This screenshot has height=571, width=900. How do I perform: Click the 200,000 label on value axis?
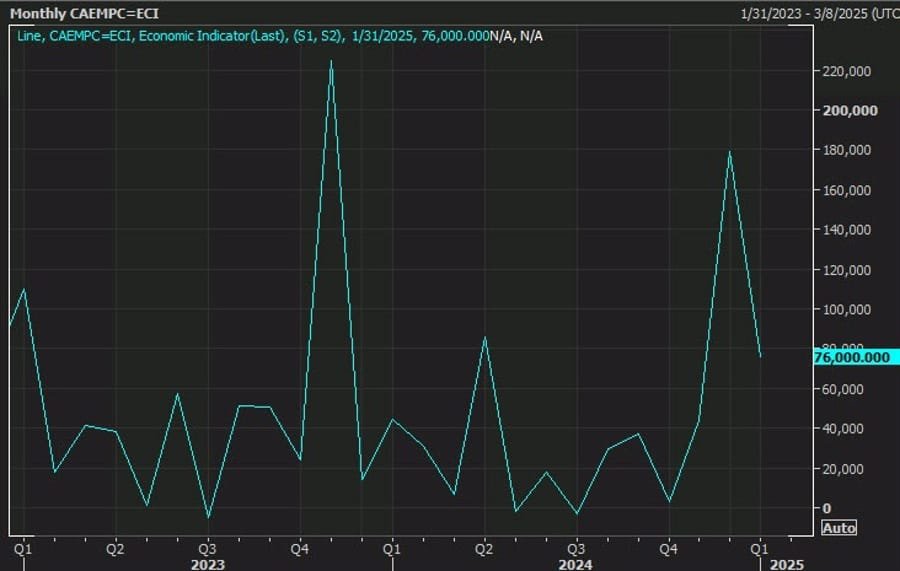point(850,110)
